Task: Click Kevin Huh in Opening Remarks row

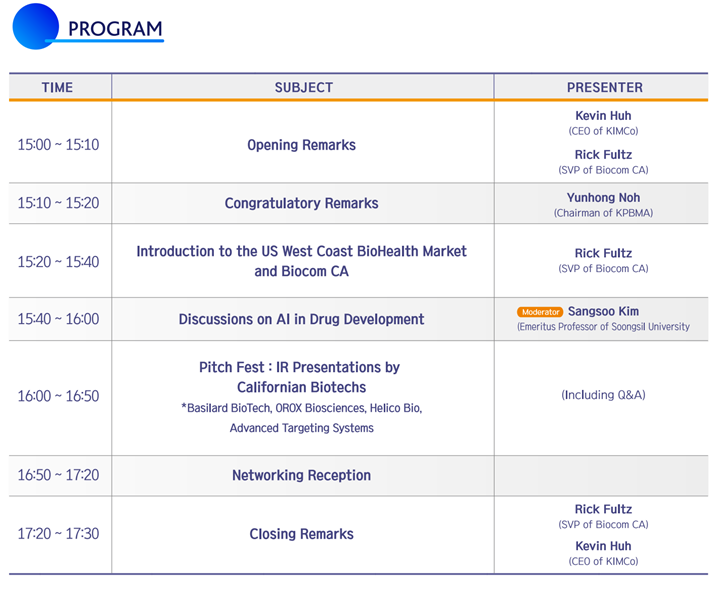Action: click(x=603, y=116)
